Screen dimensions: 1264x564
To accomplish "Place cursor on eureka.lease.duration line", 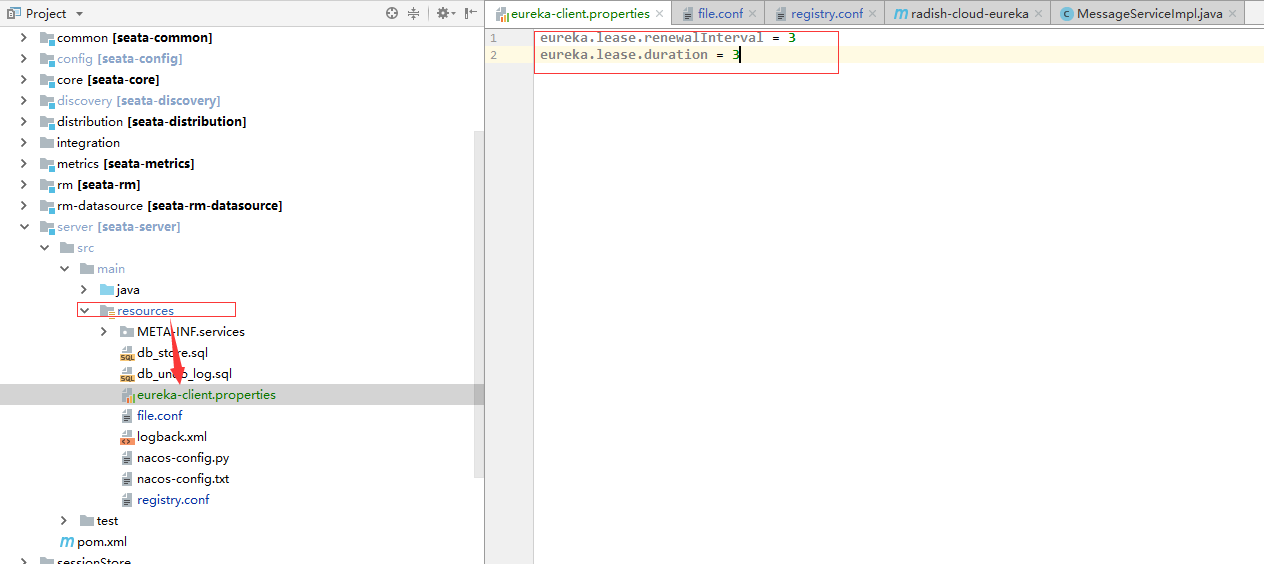I will [639, 55].
